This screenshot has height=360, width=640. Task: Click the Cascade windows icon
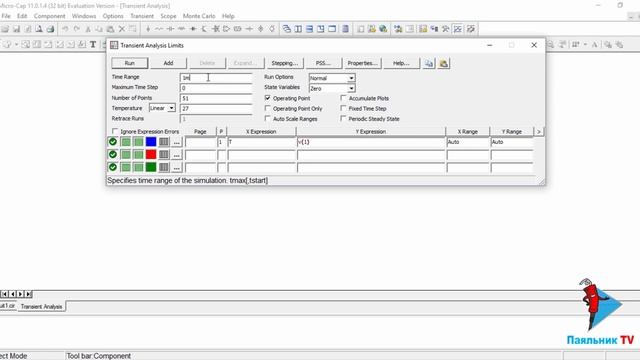tap(287, 29)
